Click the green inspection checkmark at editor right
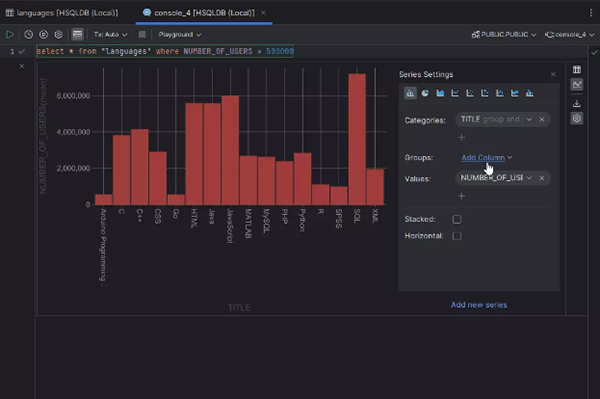600x399 pixels. 594,52
